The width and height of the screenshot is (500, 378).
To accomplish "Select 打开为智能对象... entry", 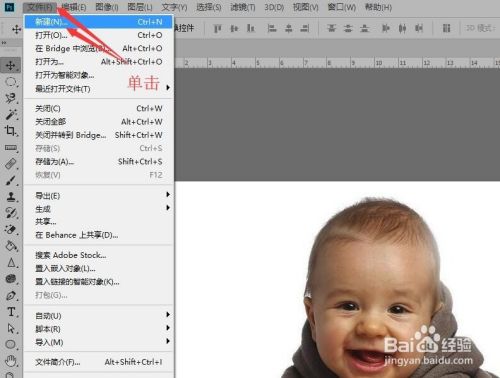I will pos(99,75).
